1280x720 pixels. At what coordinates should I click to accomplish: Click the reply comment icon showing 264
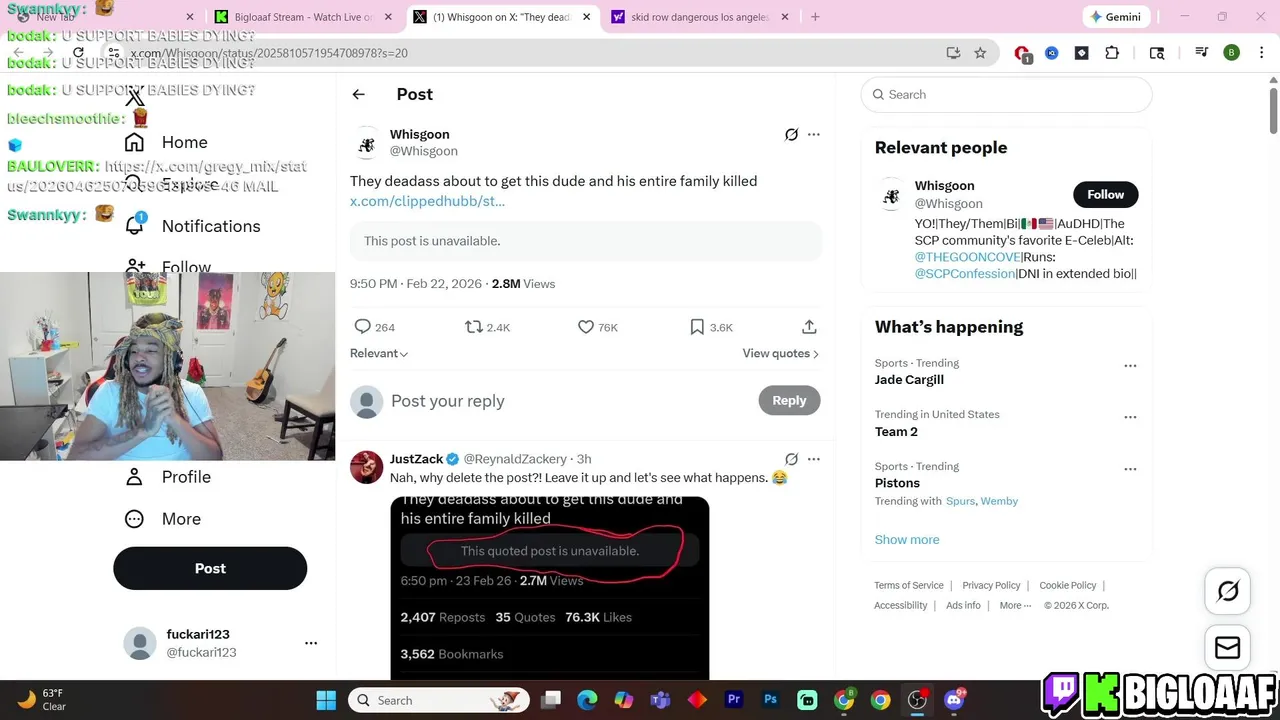click(363, 327)
